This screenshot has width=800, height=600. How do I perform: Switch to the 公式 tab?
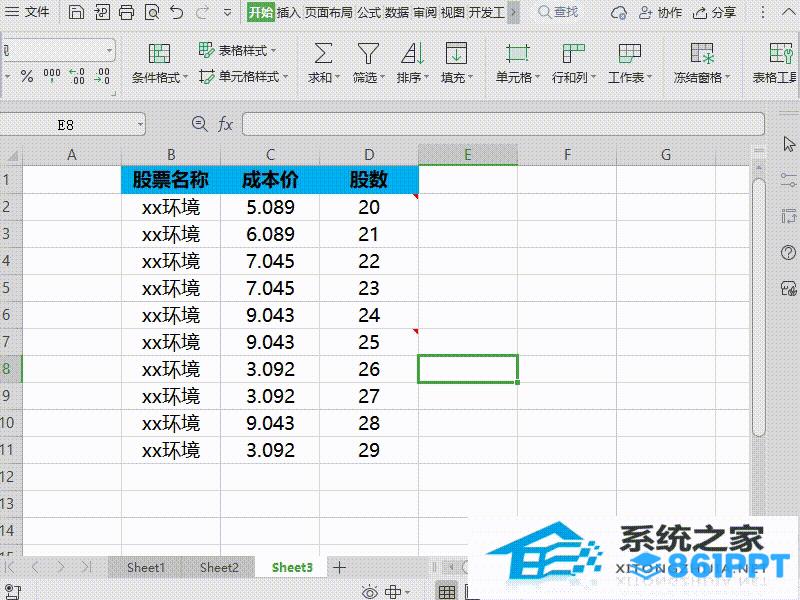[x=369, y=12]
